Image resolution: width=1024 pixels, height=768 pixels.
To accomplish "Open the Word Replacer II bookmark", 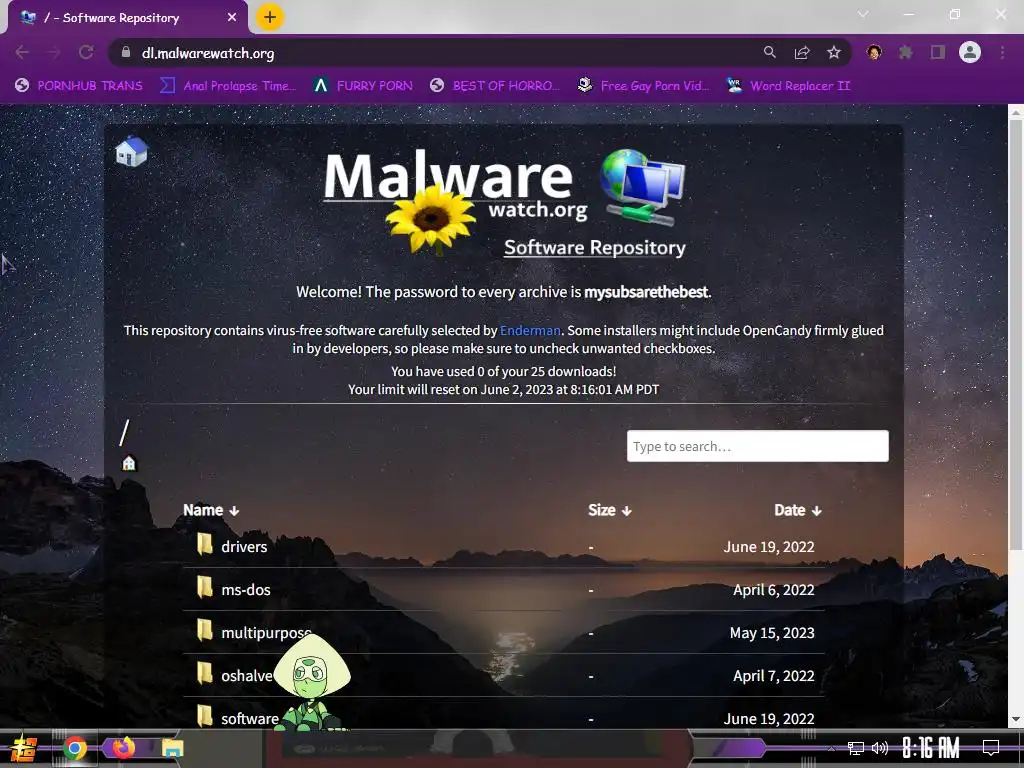I will (789, 86).
